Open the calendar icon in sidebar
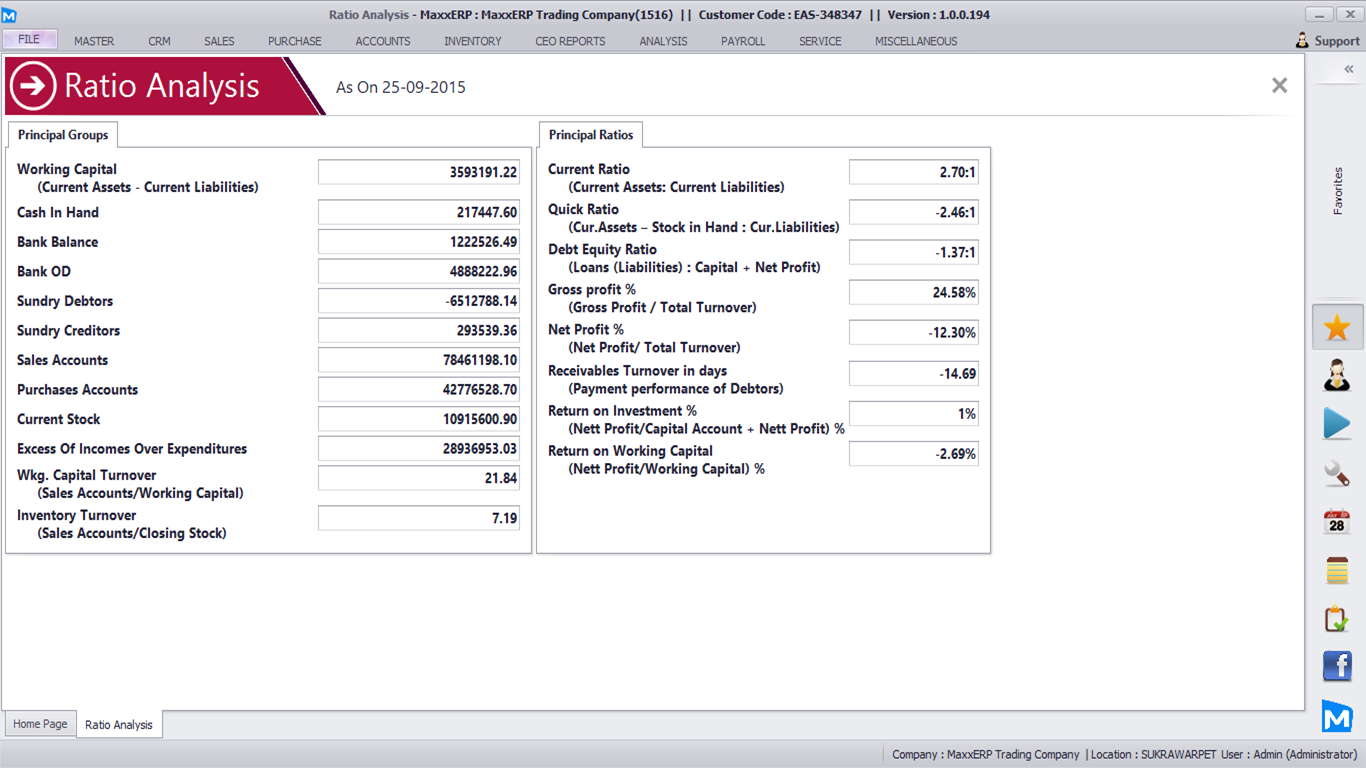The height and width of the screenshot is (768, 1366). coord(1337,521)
